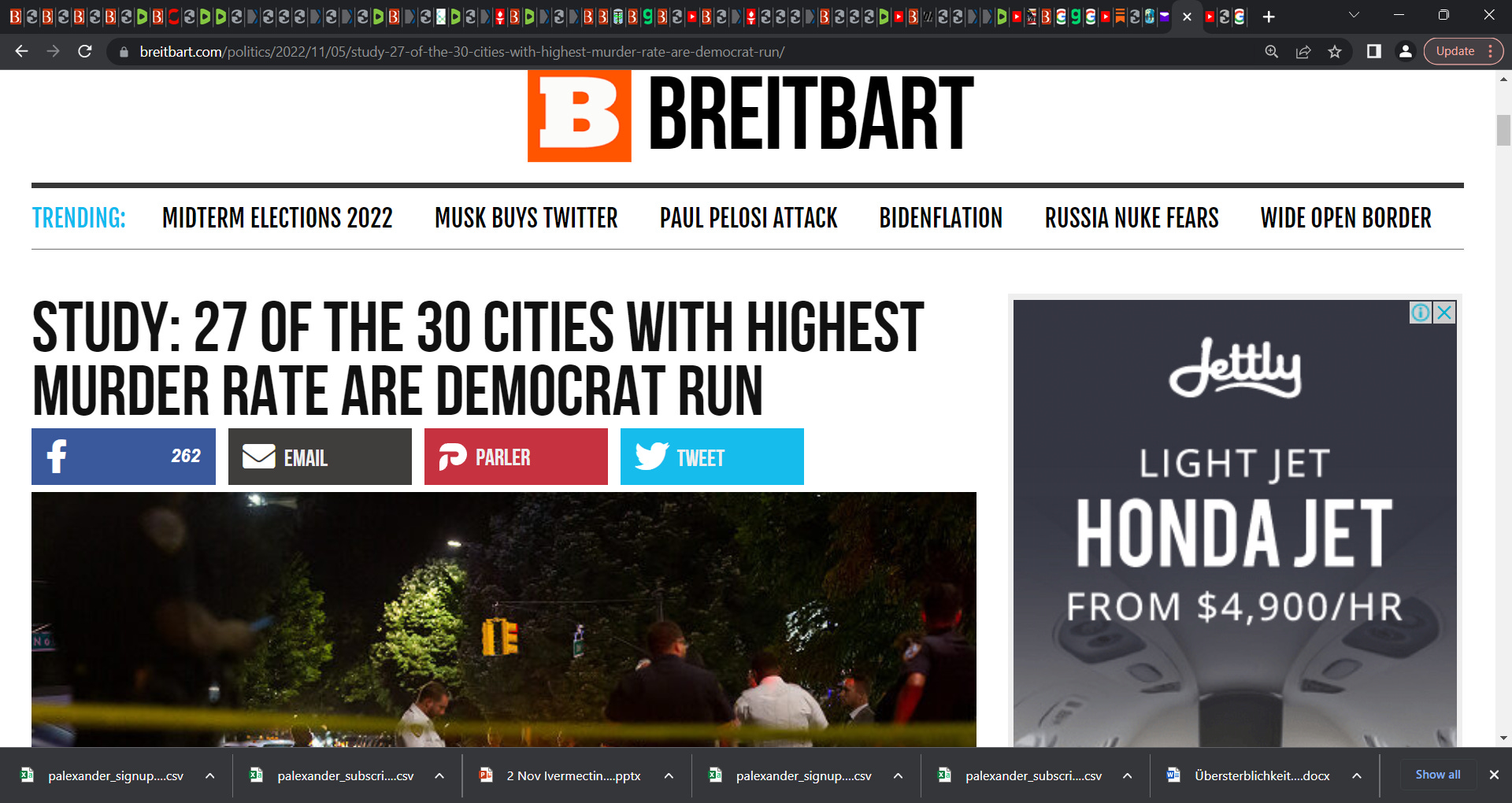1512x803 pixels.
Task: Expand options for Ivermectin pptx download
Action: (669, 775)
